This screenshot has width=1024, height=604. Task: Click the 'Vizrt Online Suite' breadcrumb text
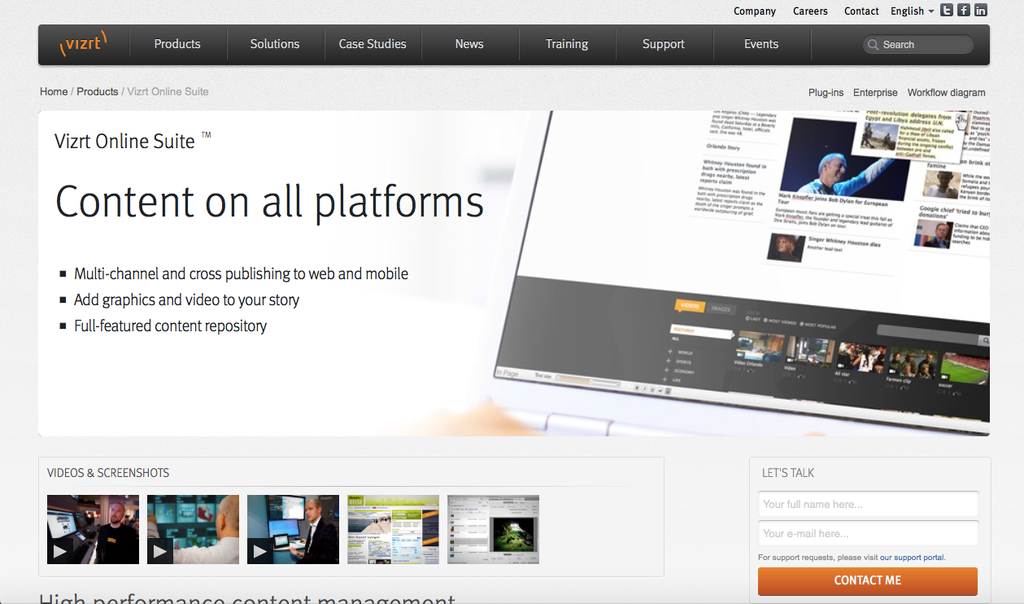[x=168, y=91]
